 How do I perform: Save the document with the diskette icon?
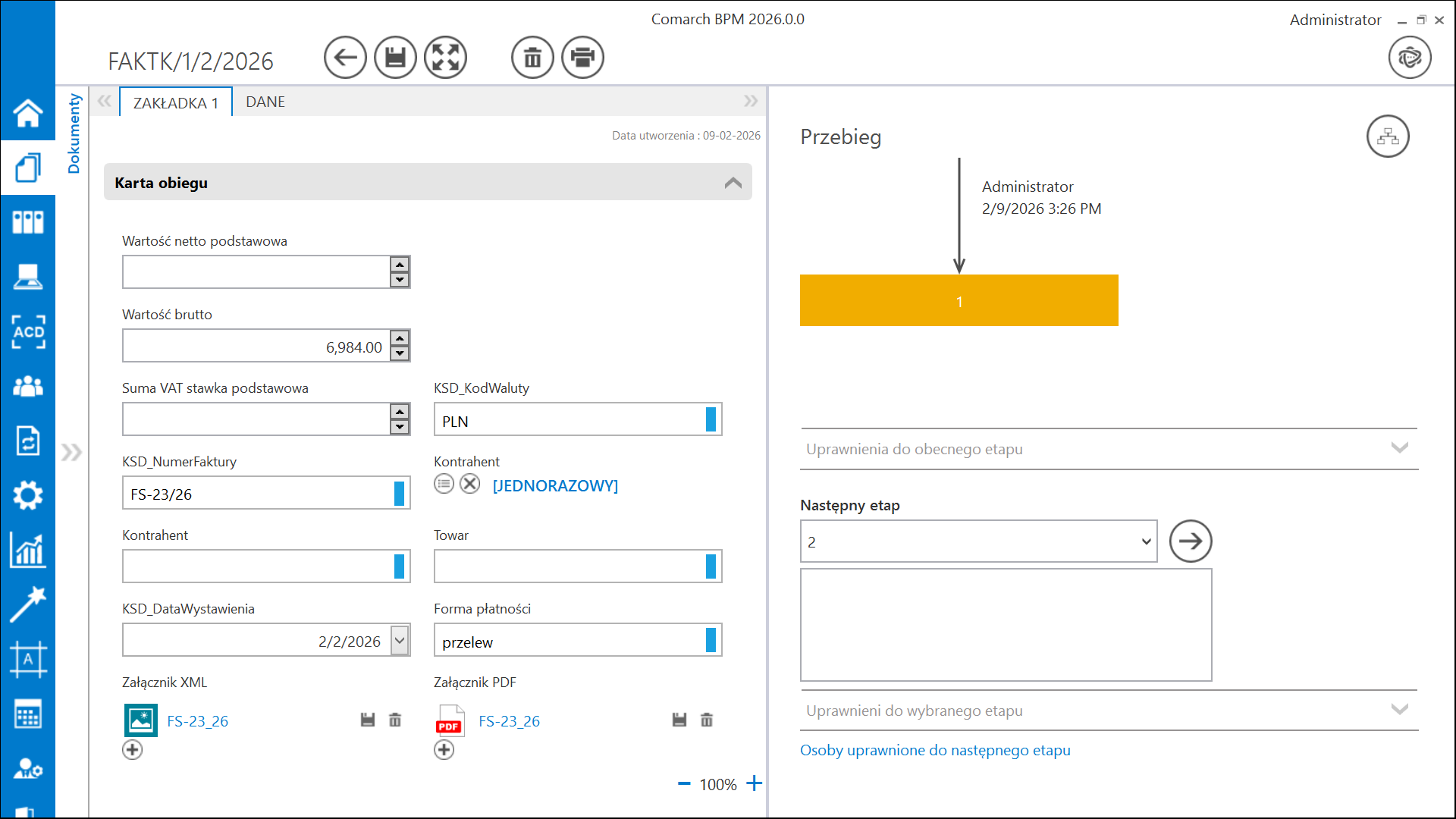click(x=395, y=58)
